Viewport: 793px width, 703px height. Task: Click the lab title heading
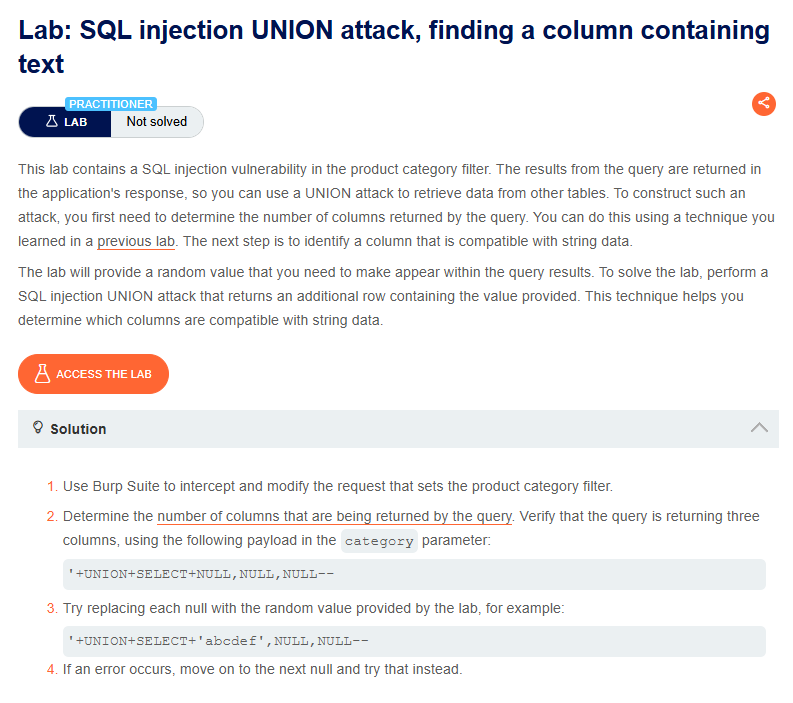394,47
